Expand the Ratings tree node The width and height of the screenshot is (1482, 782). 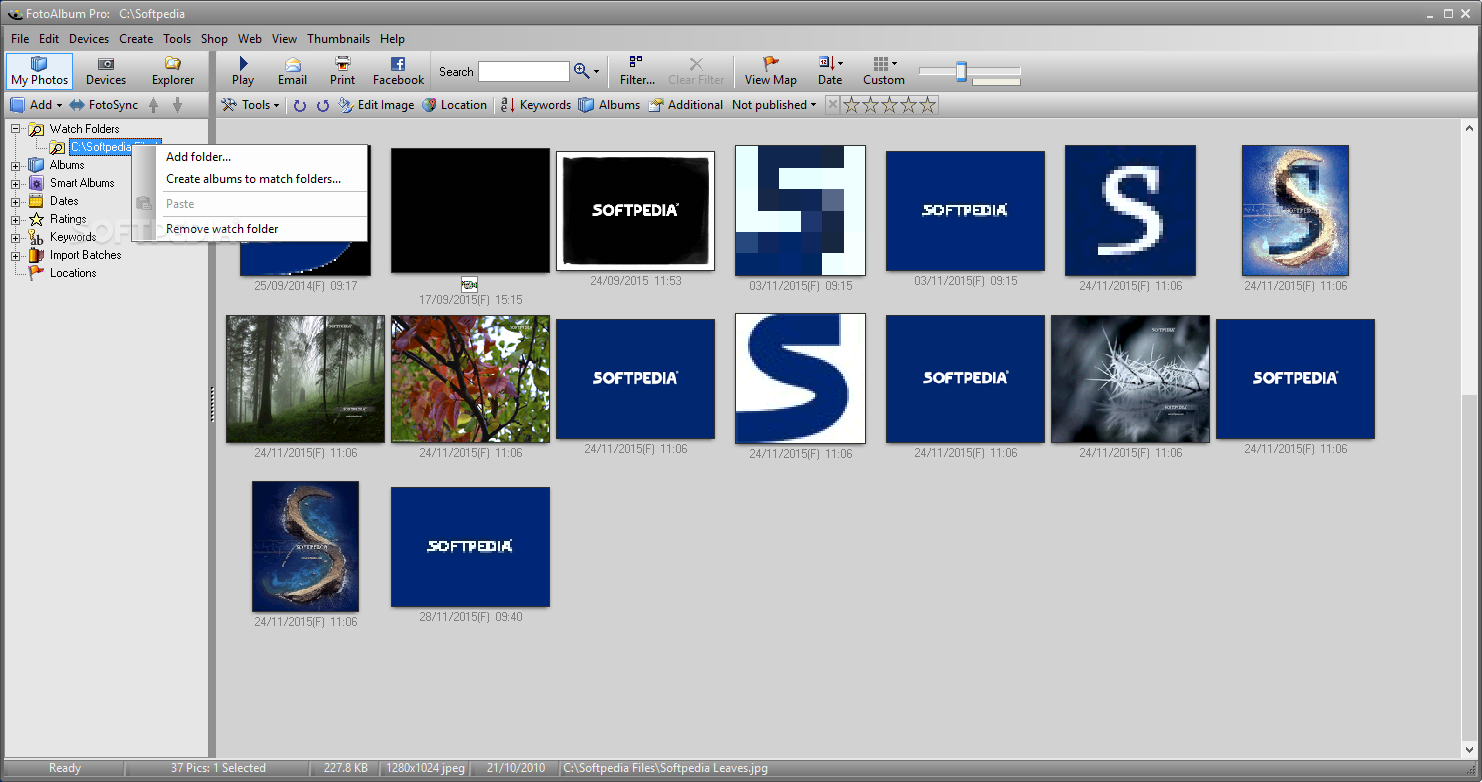(16, 219)
